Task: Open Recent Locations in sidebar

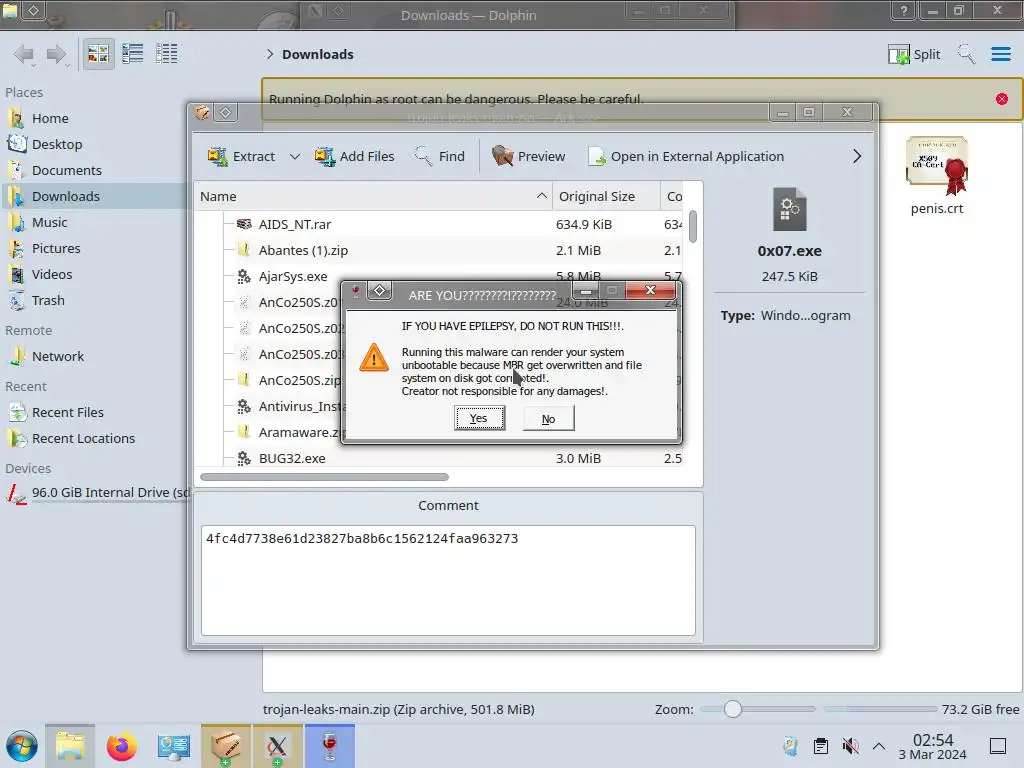Action: (95, 439)
